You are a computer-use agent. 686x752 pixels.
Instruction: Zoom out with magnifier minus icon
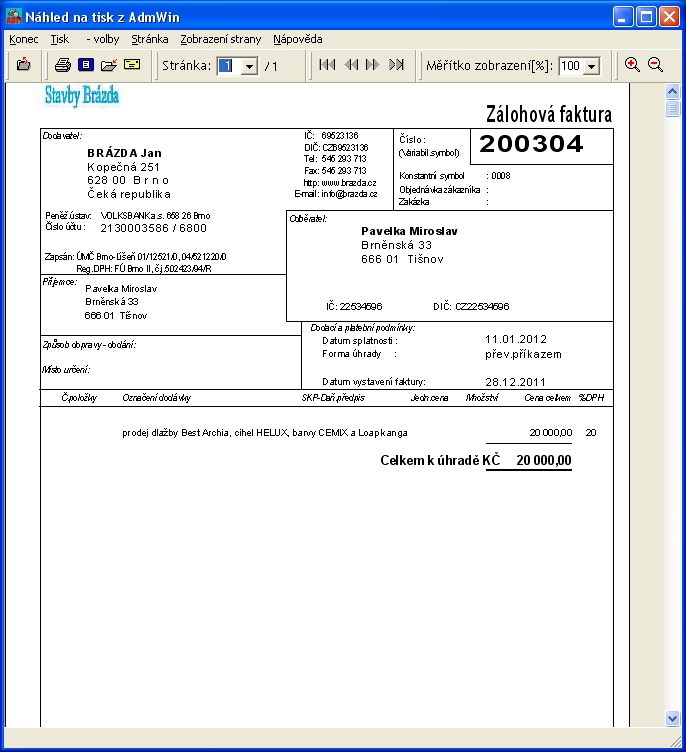[x=655, y=65]
